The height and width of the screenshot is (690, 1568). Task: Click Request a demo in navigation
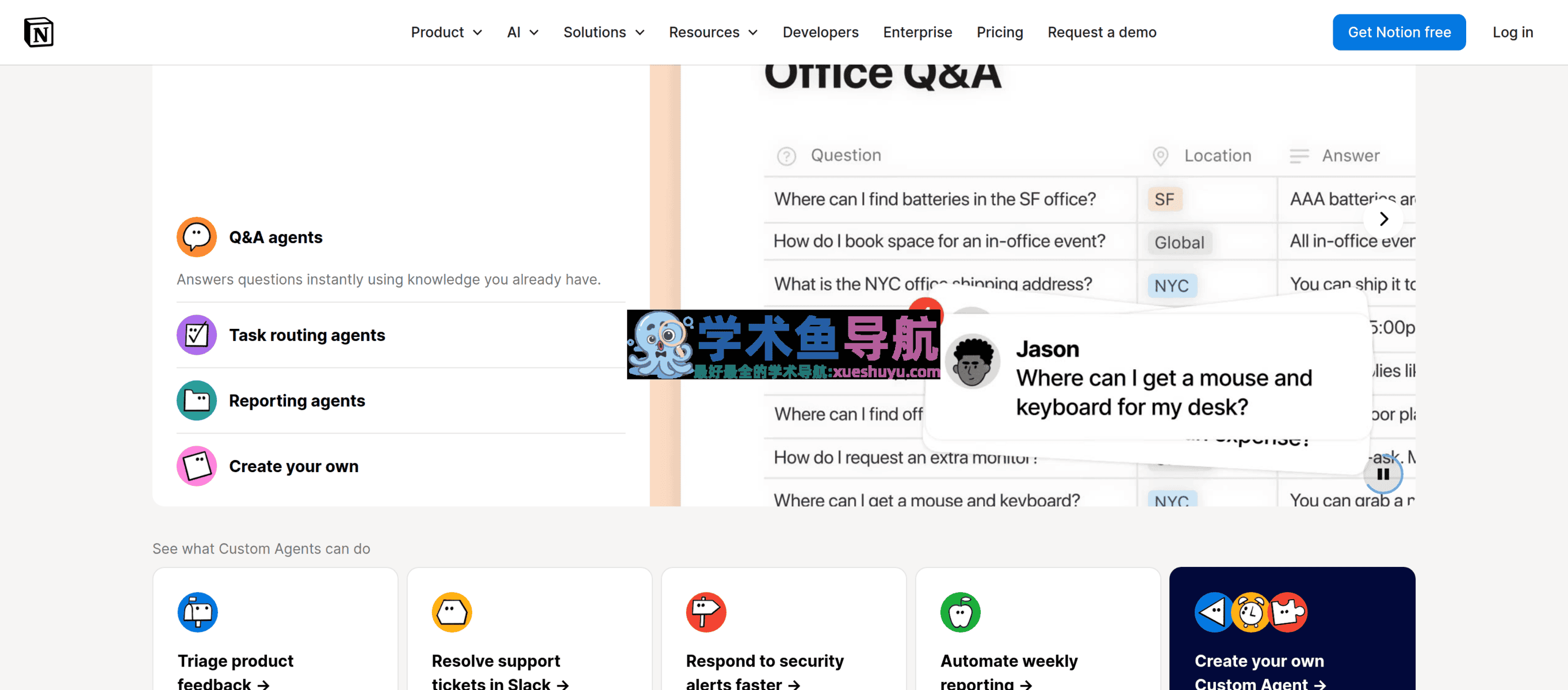coord(1102,32)
